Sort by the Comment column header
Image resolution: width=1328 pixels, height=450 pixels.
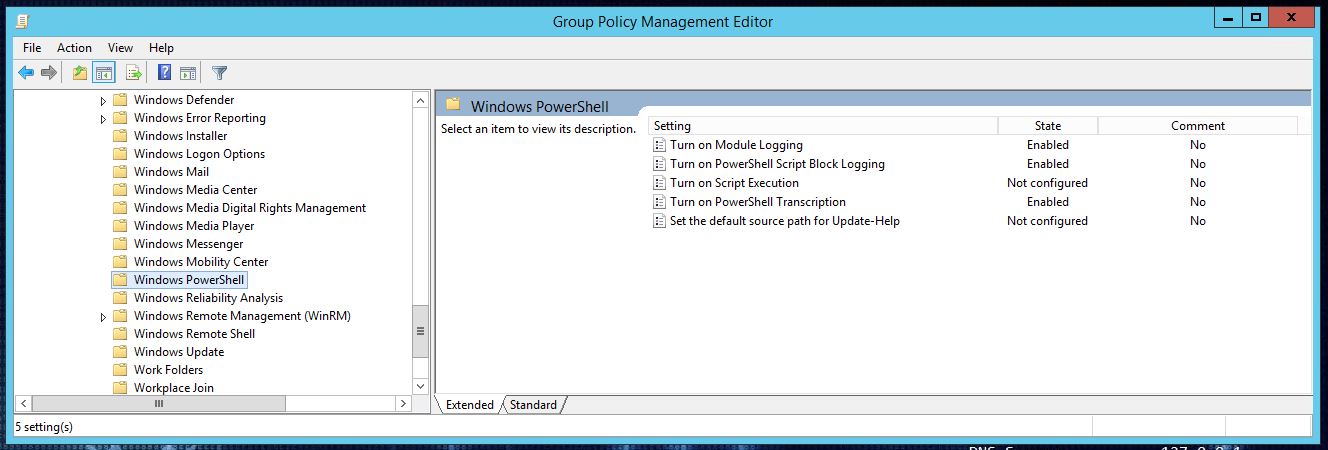coord(1198,126)
